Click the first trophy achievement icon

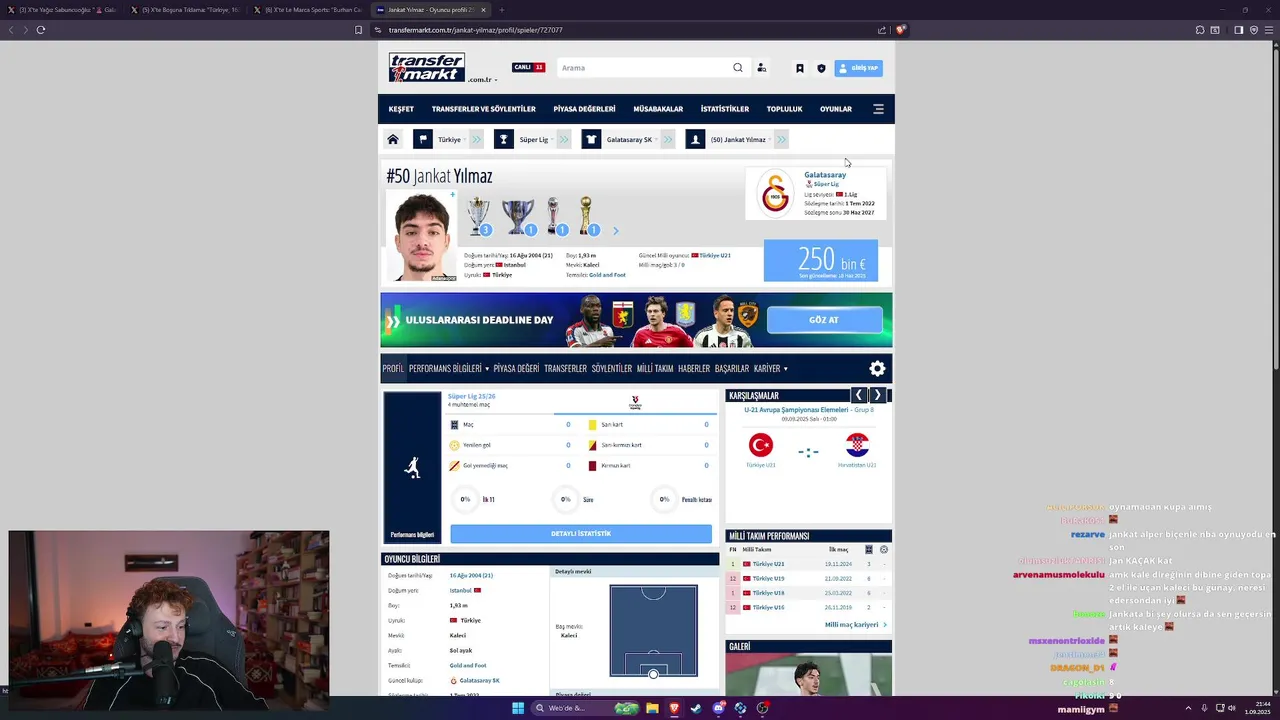tap(479, 215)
